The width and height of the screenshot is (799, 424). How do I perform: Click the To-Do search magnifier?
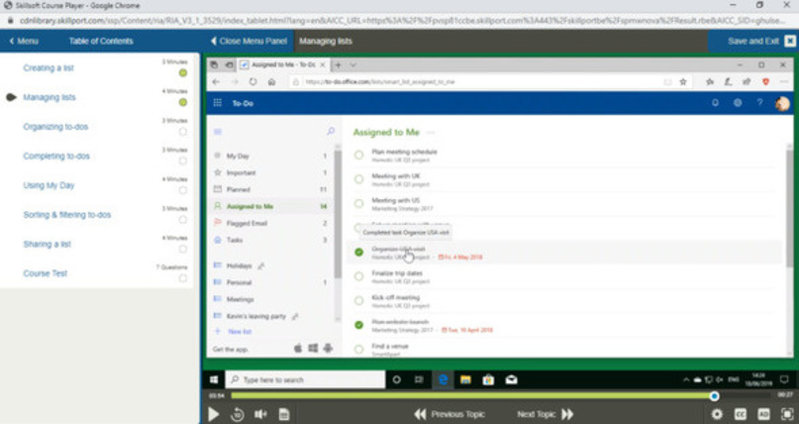330,131
